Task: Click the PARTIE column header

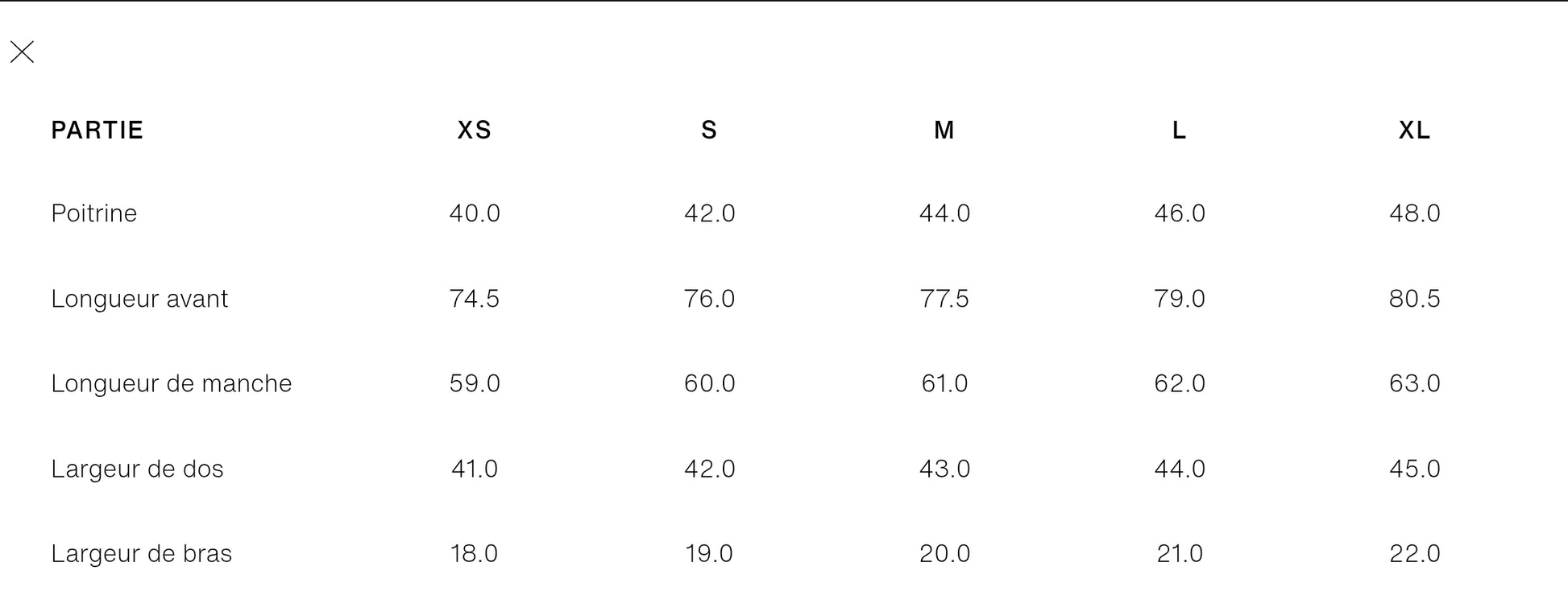Action: 97,130
